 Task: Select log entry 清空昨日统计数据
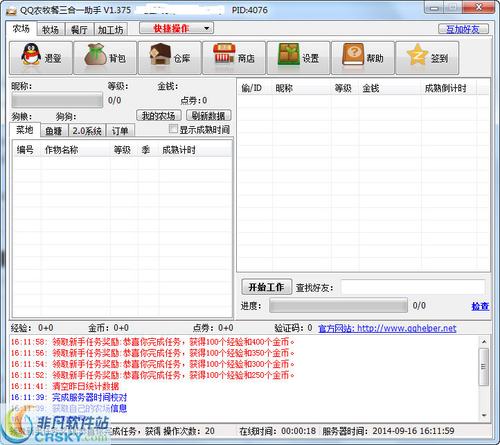[x=65, y=386]
